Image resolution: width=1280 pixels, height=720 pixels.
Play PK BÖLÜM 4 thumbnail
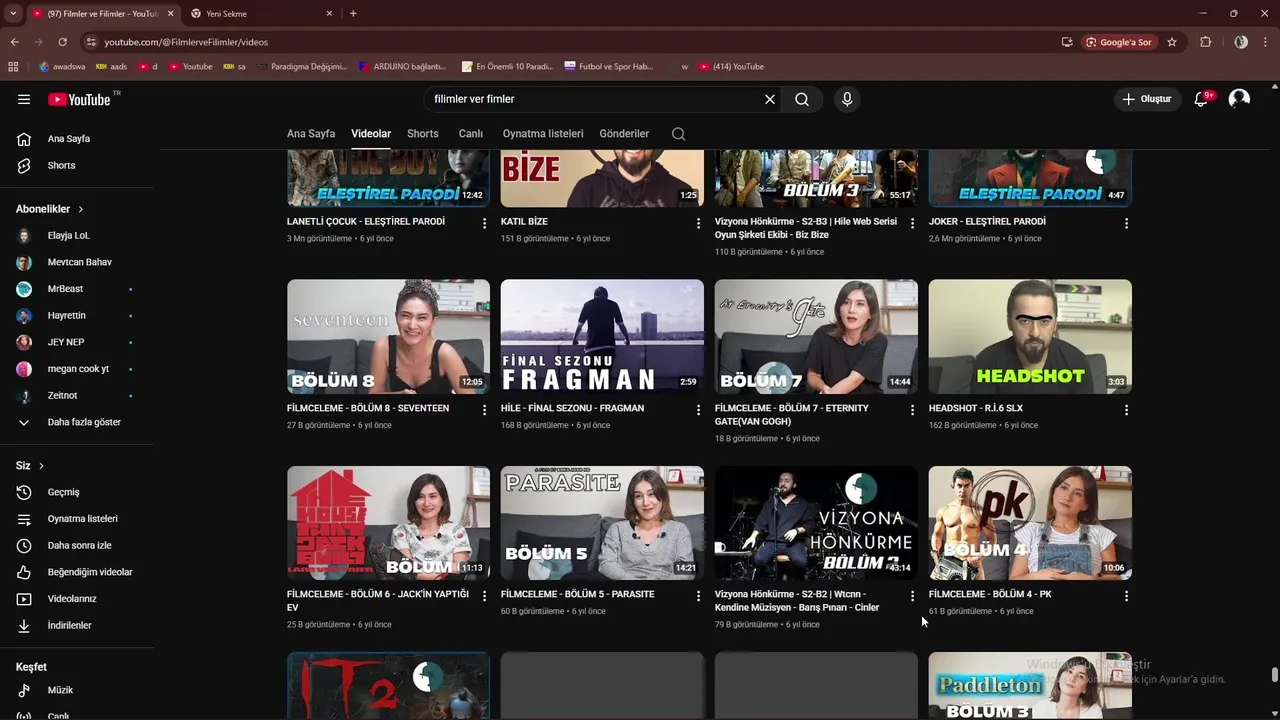1030,523
